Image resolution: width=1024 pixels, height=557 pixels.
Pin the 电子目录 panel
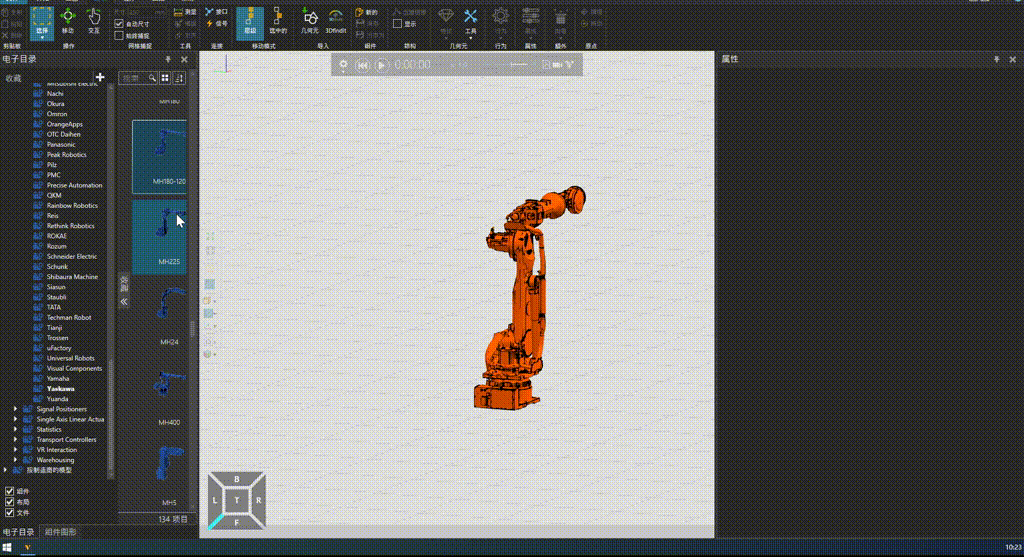click(x=168, y=59)
